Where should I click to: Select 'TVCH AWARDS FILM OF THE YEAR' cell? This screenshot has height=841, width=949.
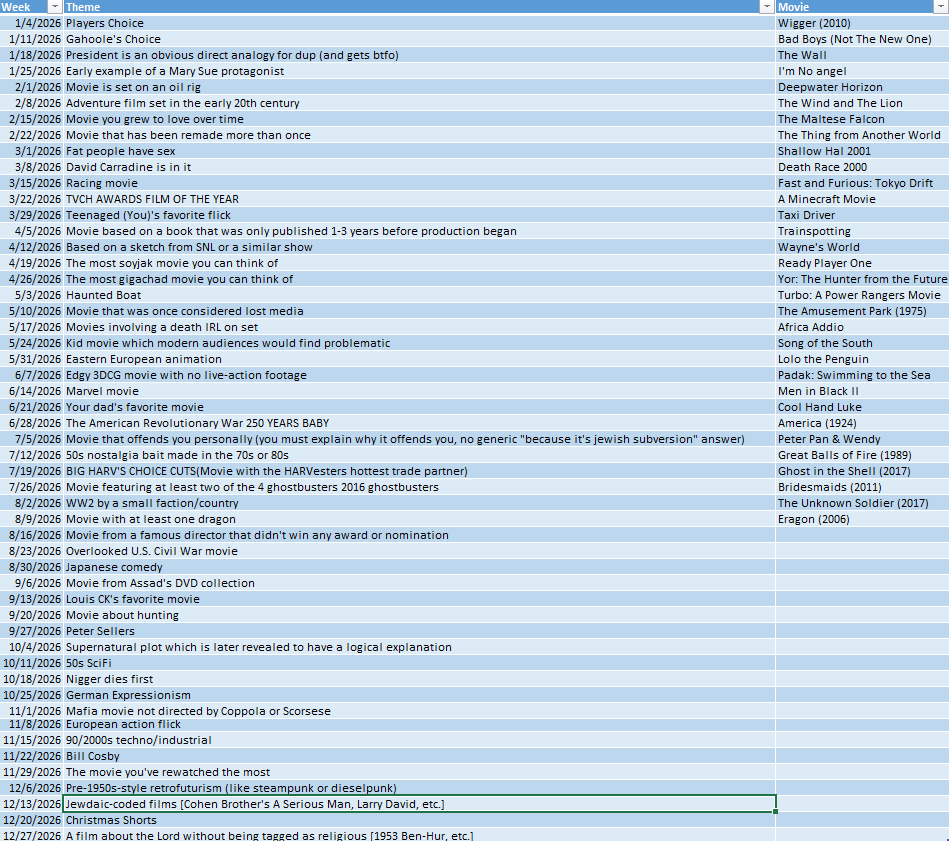419,199
